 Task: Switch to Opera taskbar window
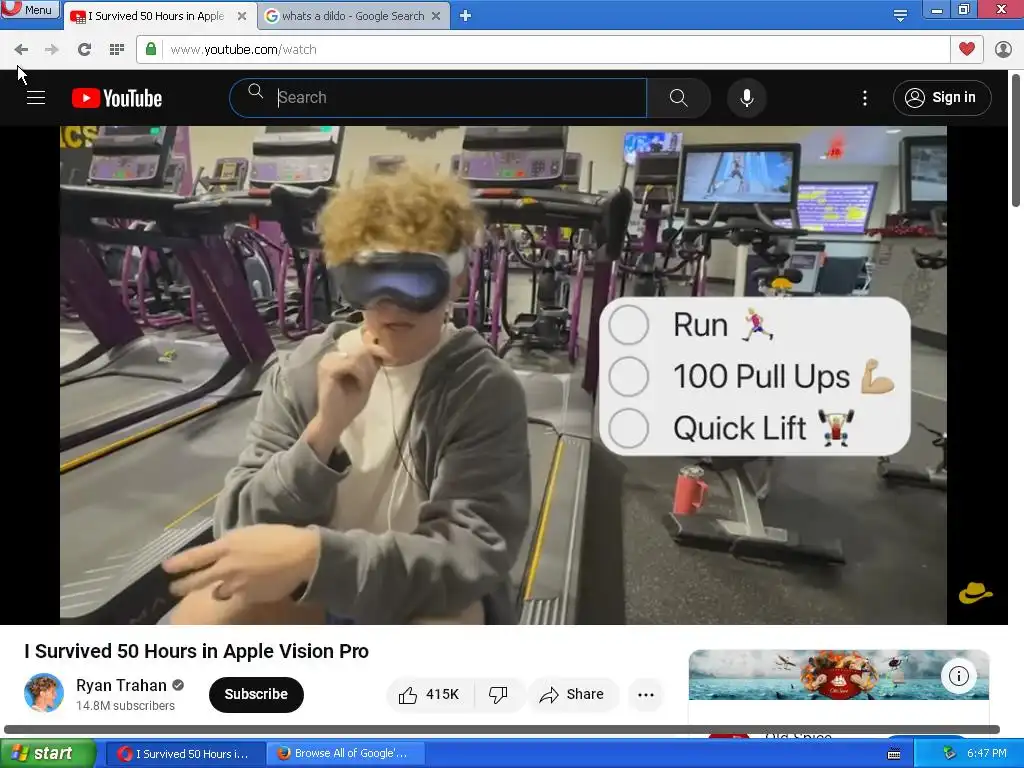point(185,754)
